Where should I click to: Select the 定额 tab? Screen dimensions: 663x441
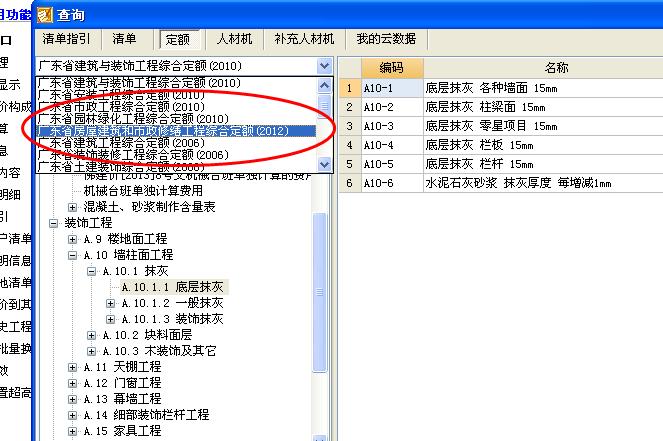coord(178,40)
